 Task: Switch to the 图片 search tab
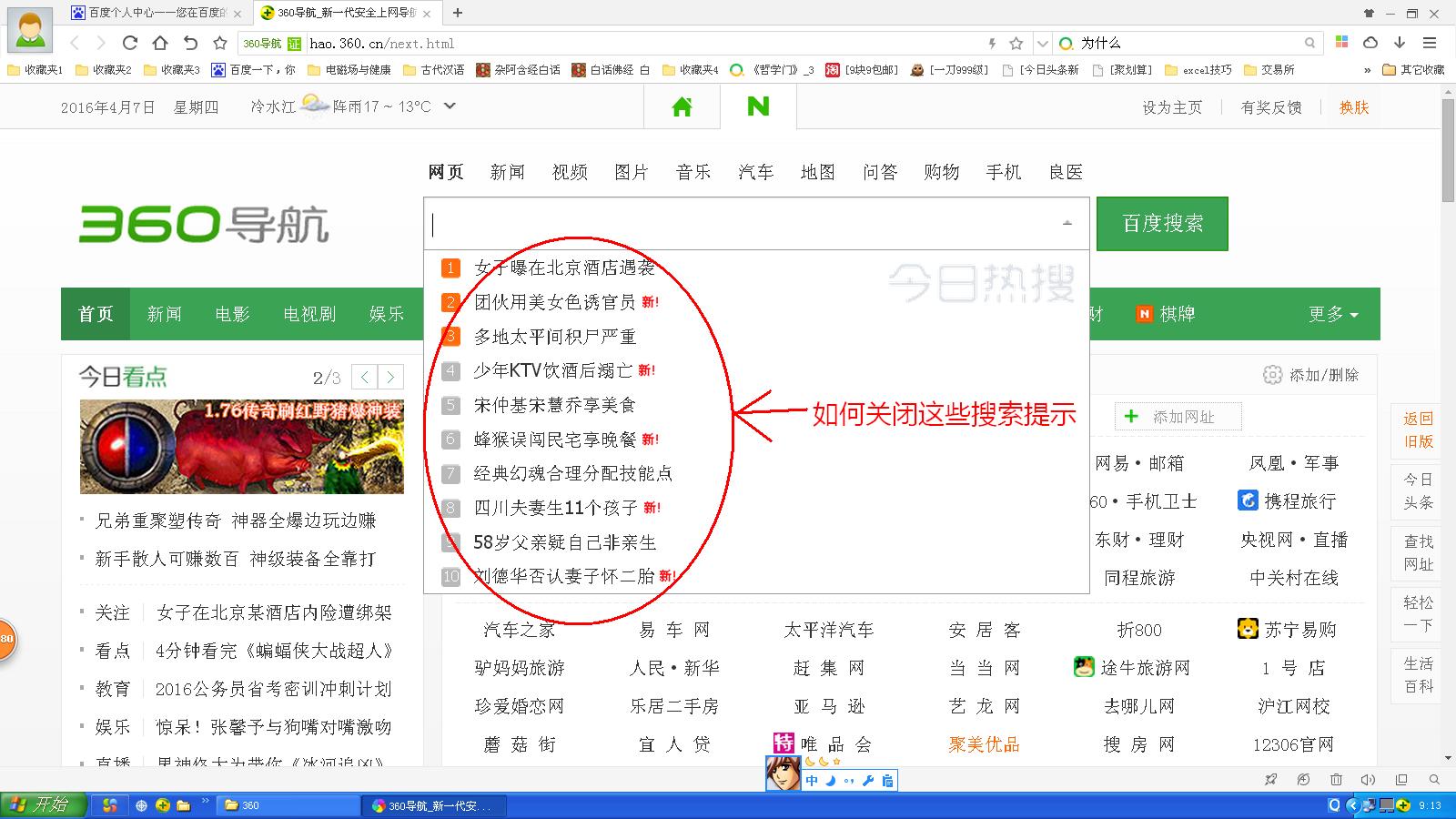(x=632, y=172)
